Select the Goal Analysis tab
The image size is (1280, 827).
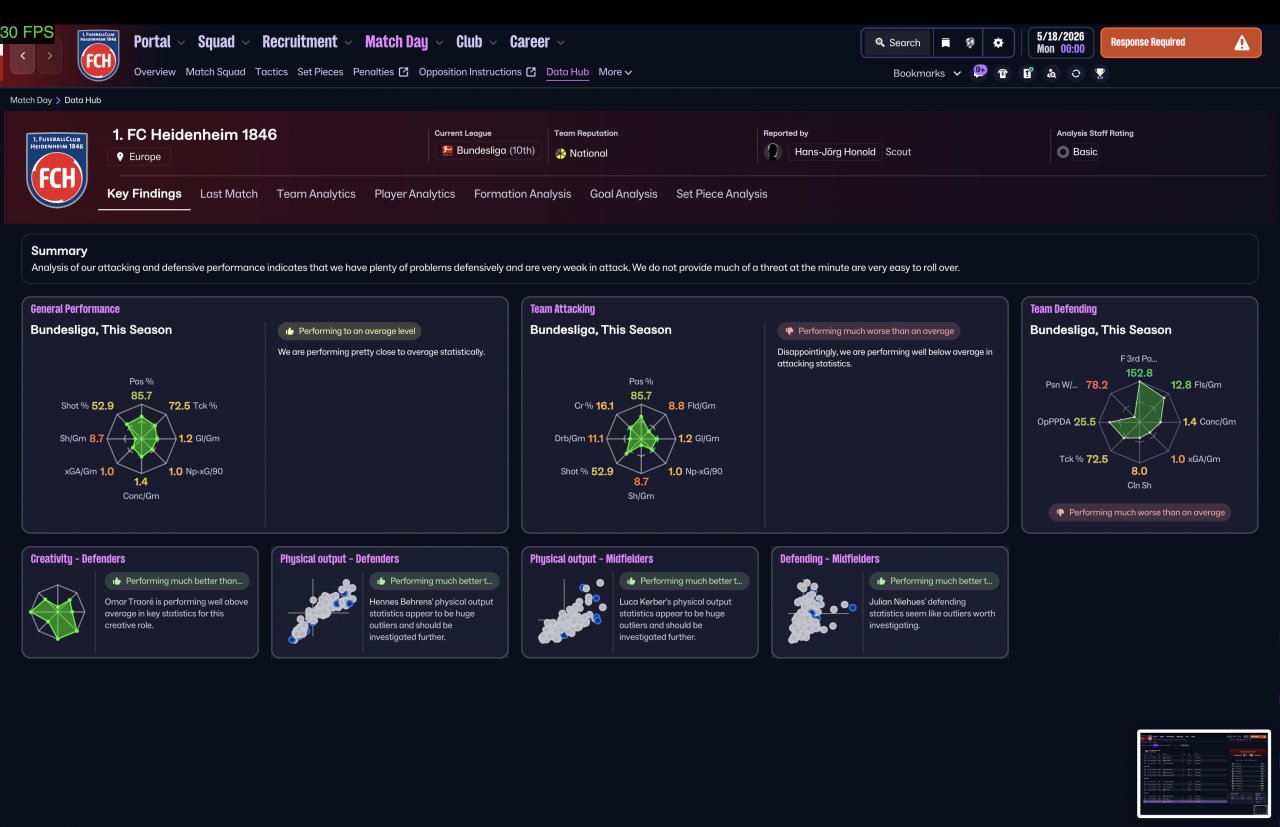(x=624, y=194)
